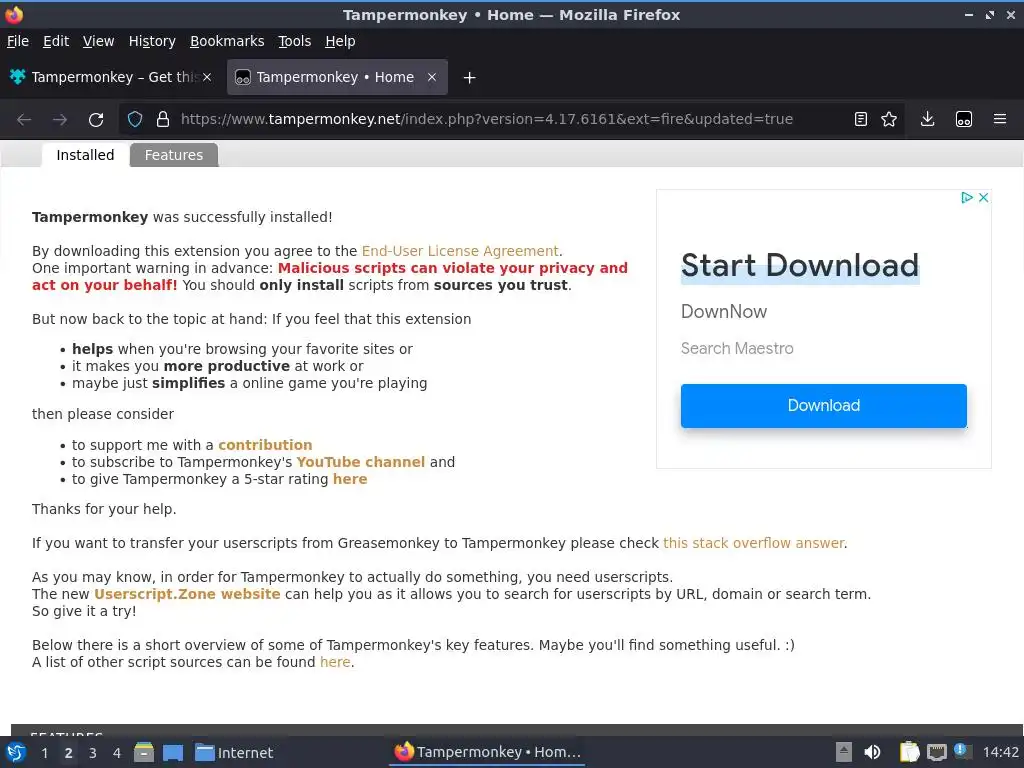
Task: Reload the current Tampermonkey page
Action: tap(96, 120)
